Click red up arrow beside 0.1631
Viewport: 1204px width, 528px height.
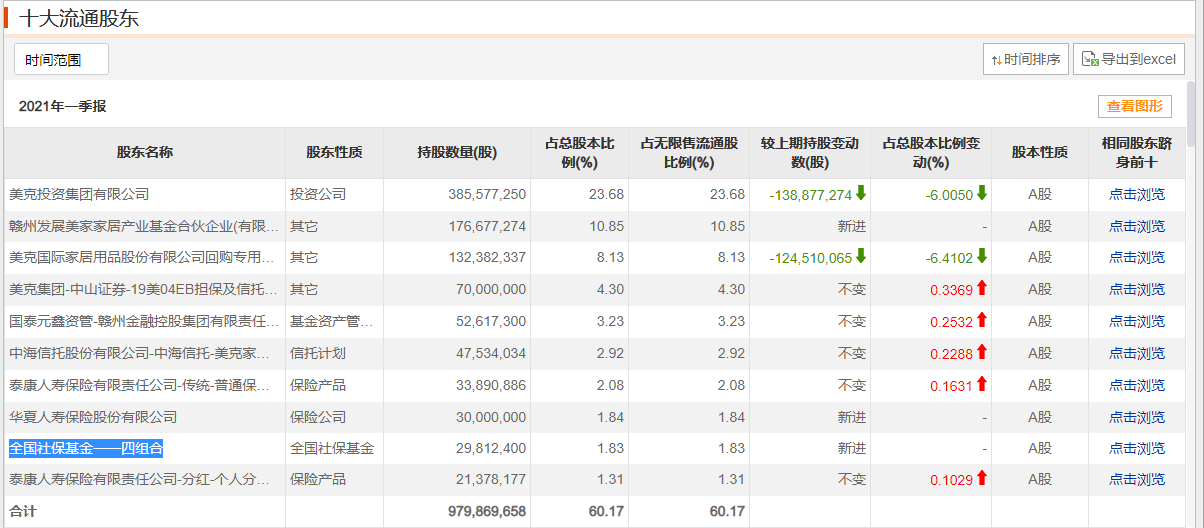(982, 384)
